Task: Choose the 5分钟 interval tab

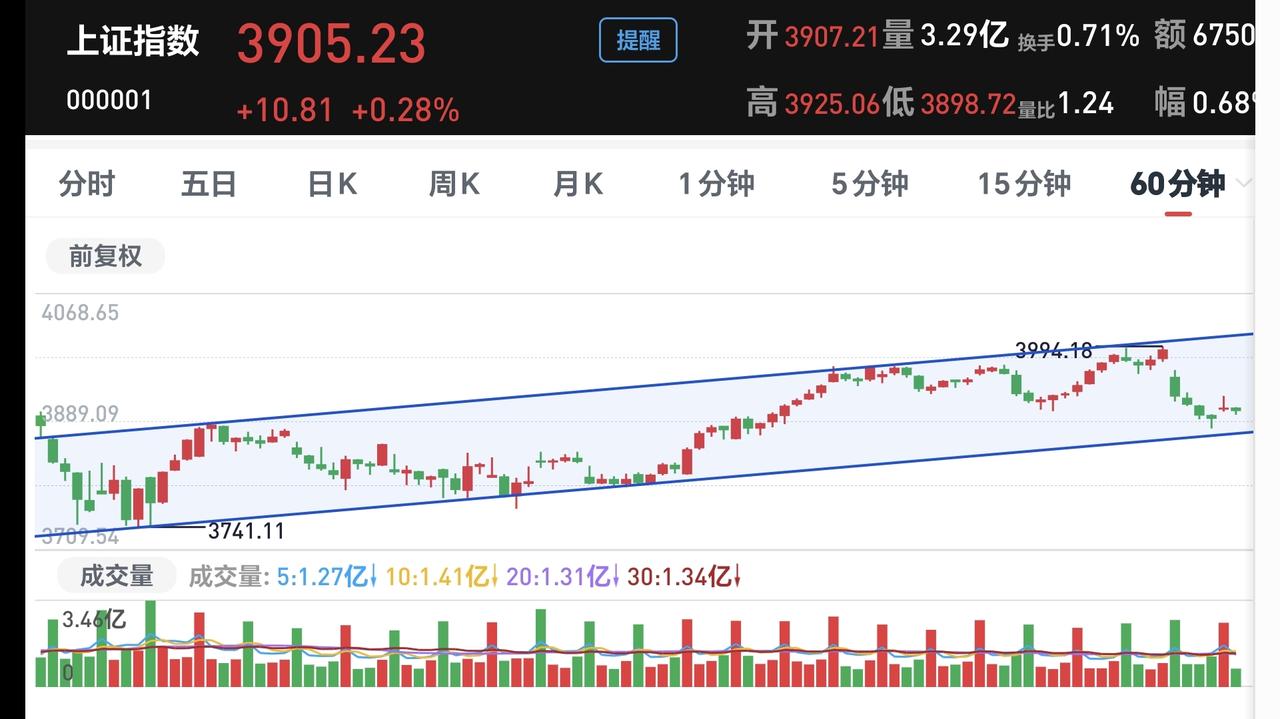Action: coord(870,184)
